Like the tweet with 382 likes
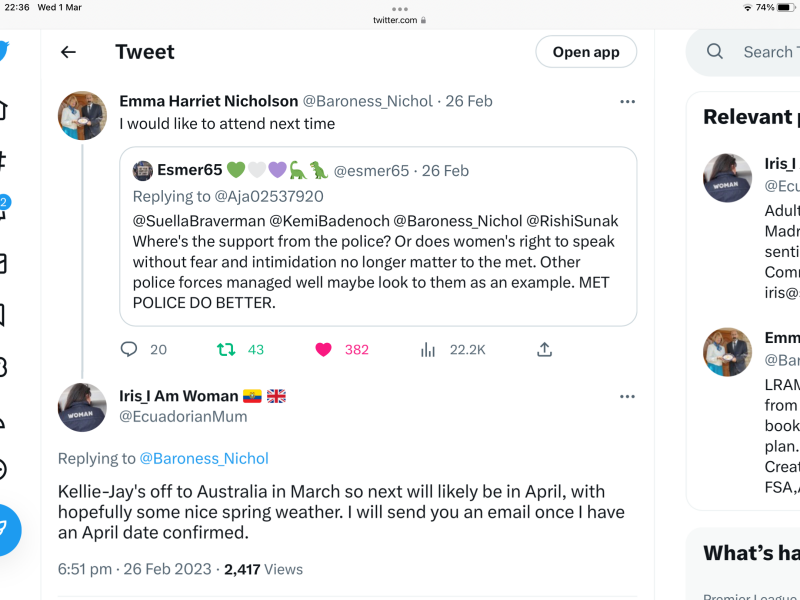Viewport: 800px width, 600px height. [323, 349]
